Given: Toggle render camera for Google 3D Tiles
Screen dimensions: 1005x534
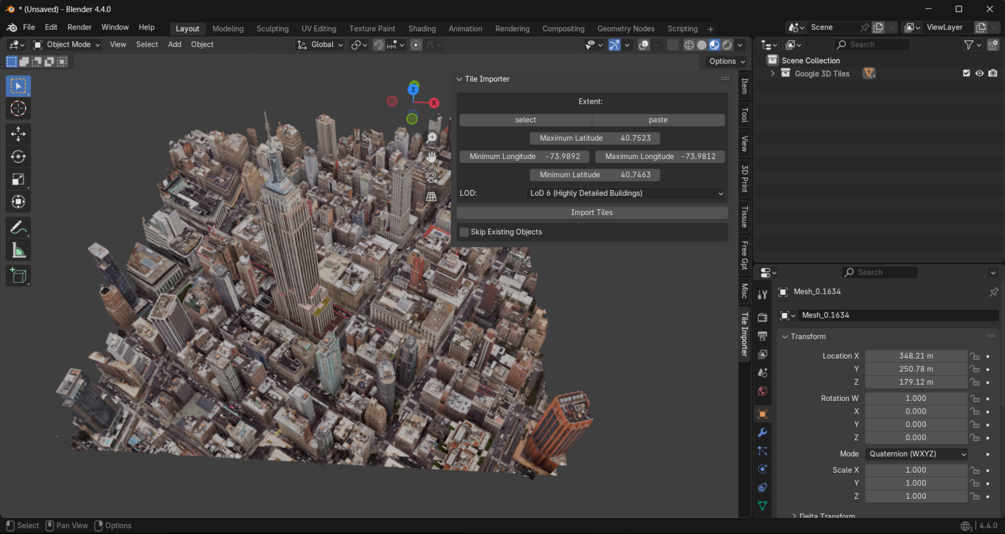Looking at the screenshot, I should click(993, 74).
